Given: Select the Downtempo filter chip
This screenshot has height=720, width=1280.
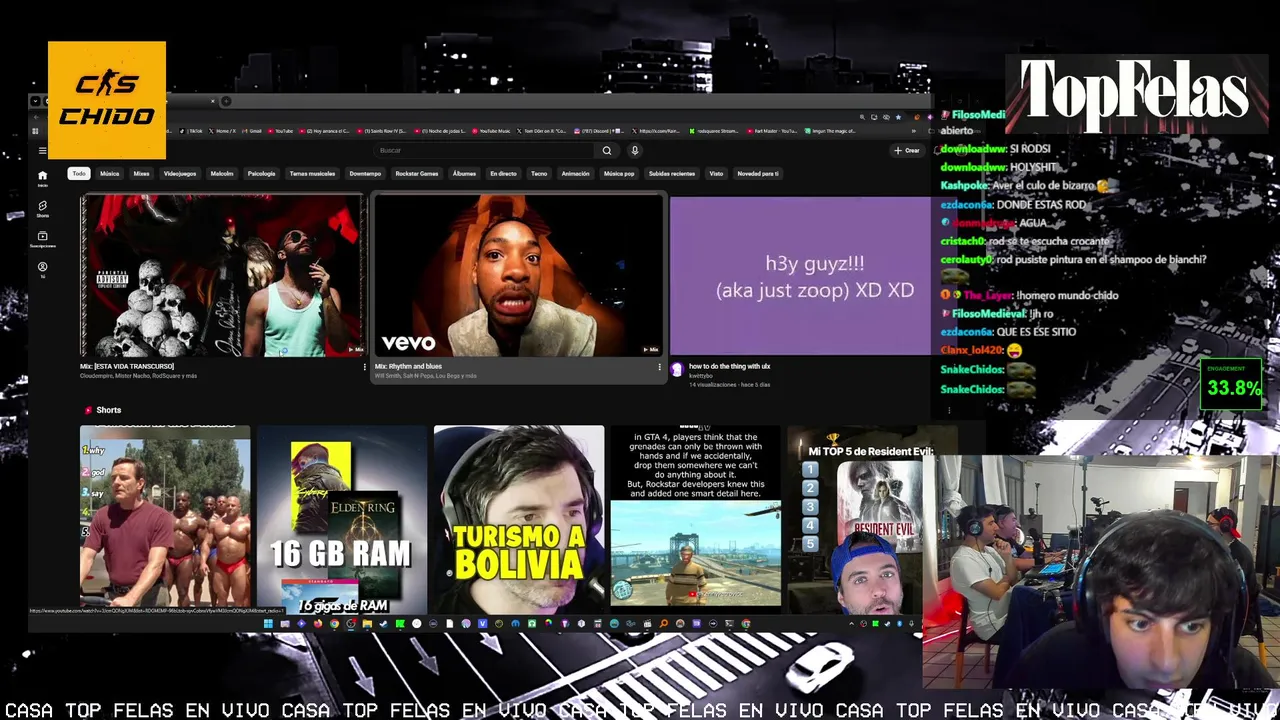Looking at the screenshot, I should coord(365,173).
